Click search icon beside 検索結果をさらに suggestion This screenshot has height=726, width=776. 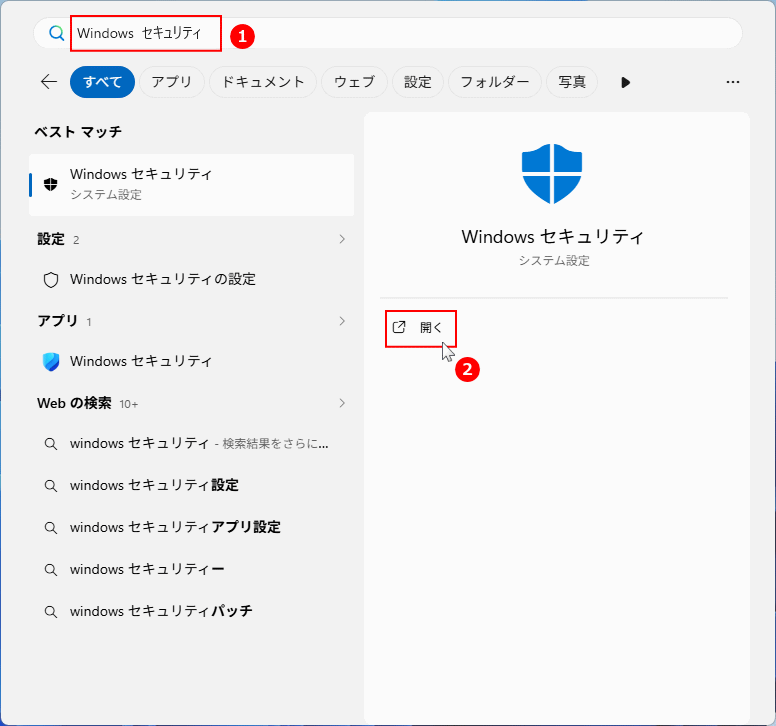tap(50, 444)
